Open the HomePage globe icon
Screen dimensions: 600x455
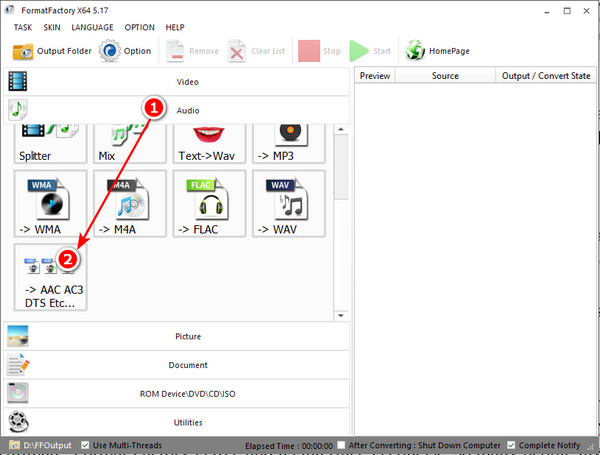point(415,51)
